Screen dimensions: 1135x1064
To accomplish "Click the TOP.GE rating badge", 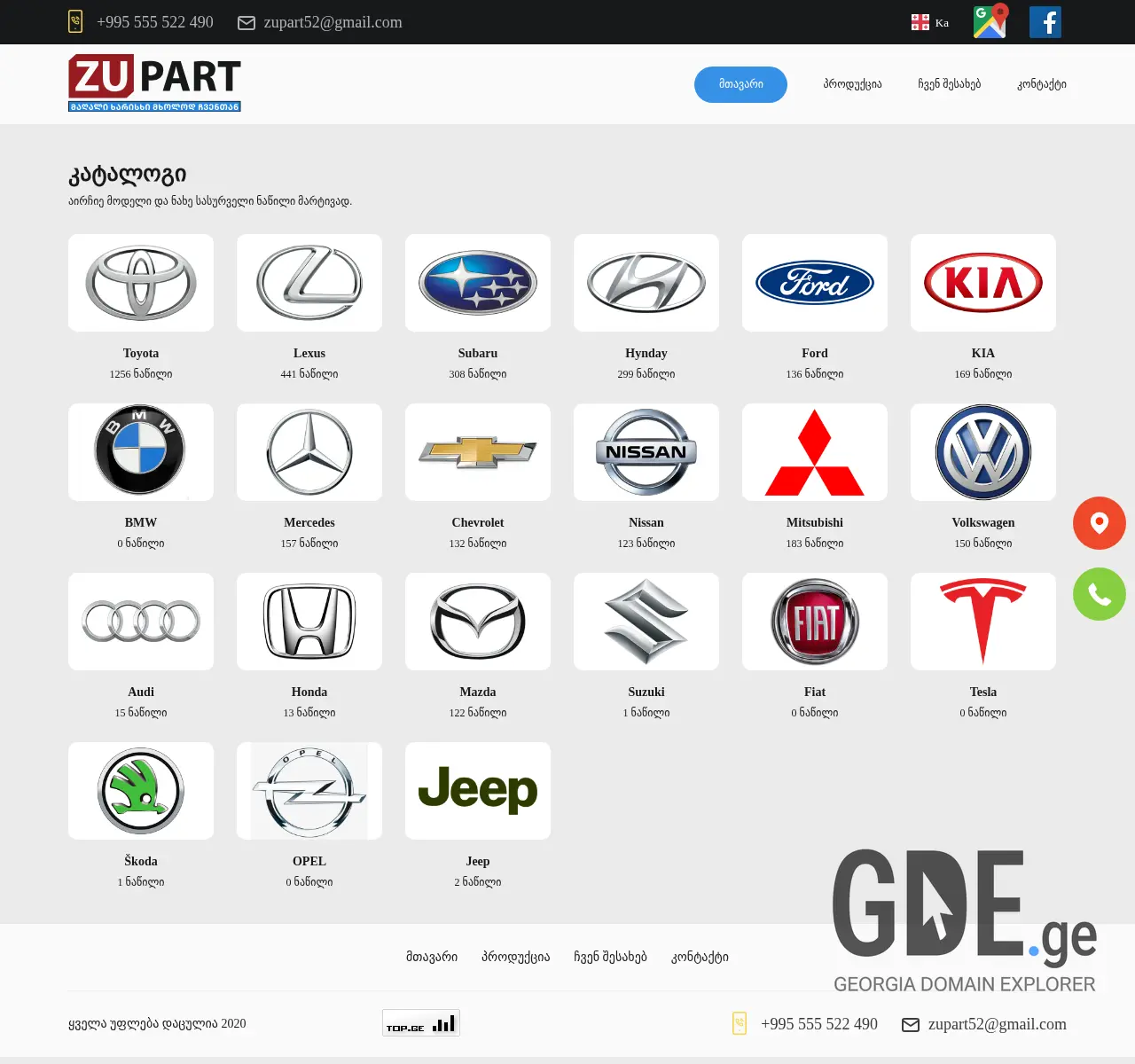I will (x=420, y=1022).
